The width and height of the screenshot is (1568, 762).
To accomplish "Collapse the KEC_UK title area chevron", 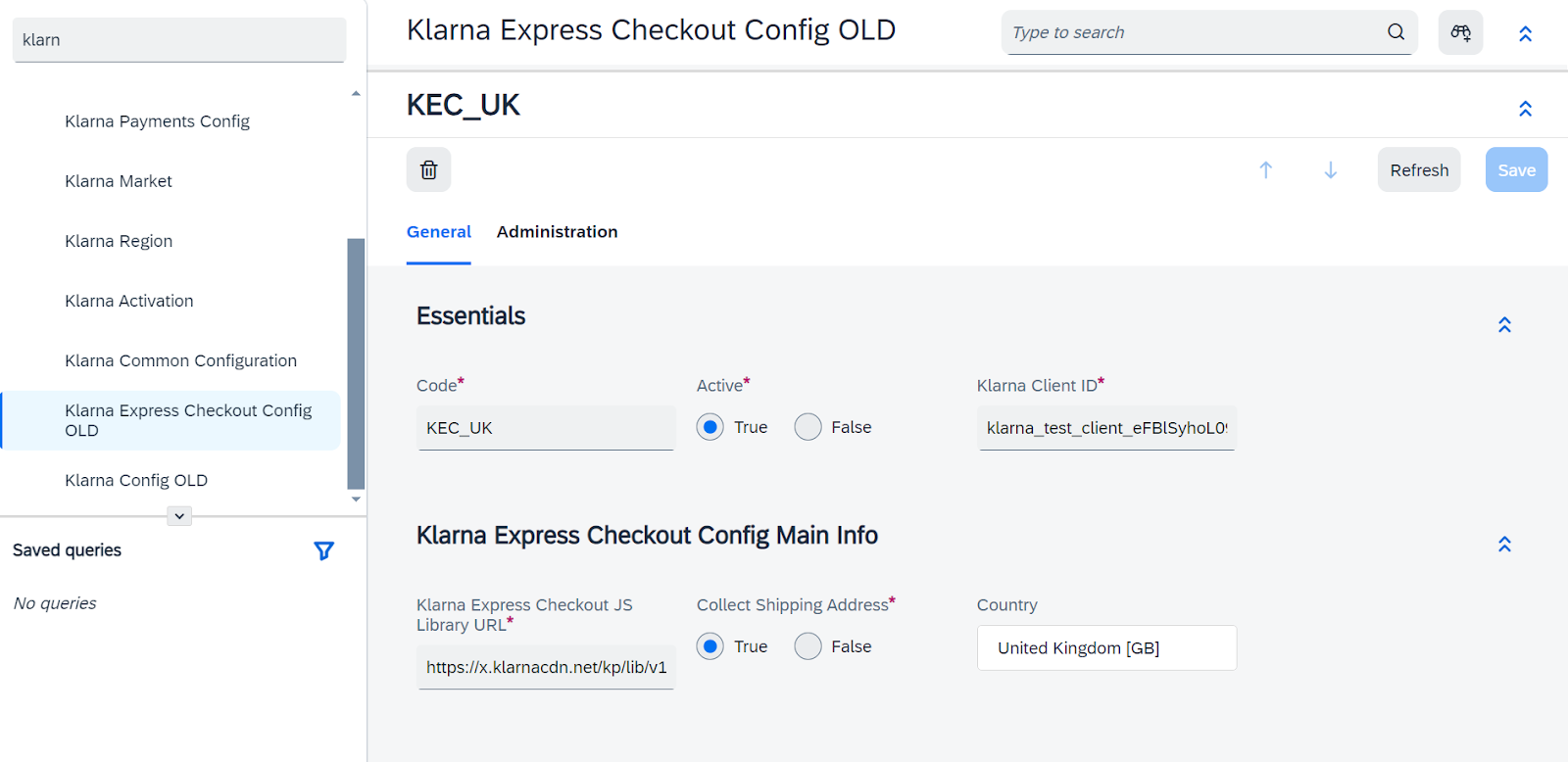I will 1525,108.
